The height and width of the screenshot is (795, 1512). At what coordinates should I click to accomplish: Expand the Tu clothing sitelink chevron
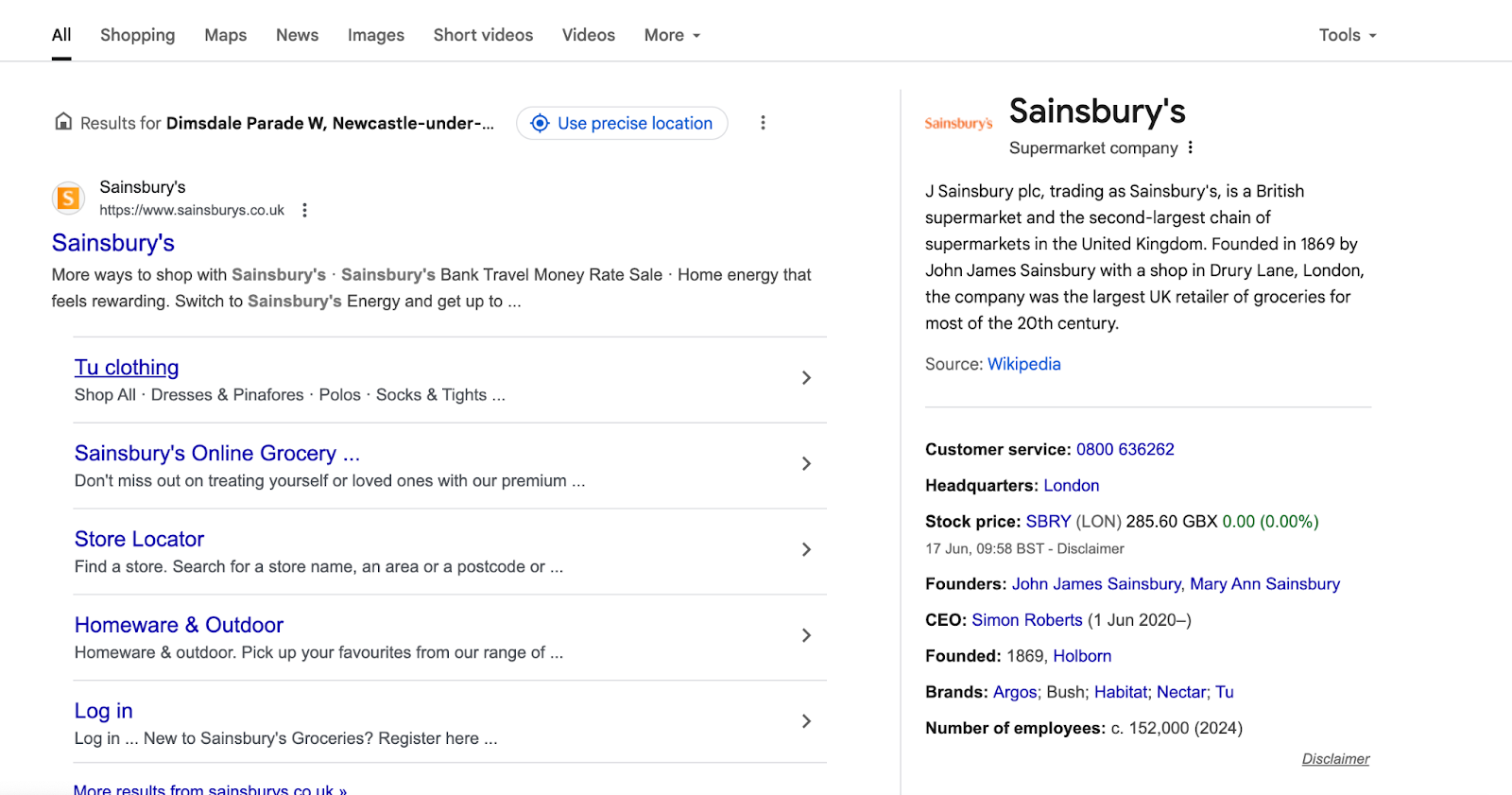click(x=806, y=378)
